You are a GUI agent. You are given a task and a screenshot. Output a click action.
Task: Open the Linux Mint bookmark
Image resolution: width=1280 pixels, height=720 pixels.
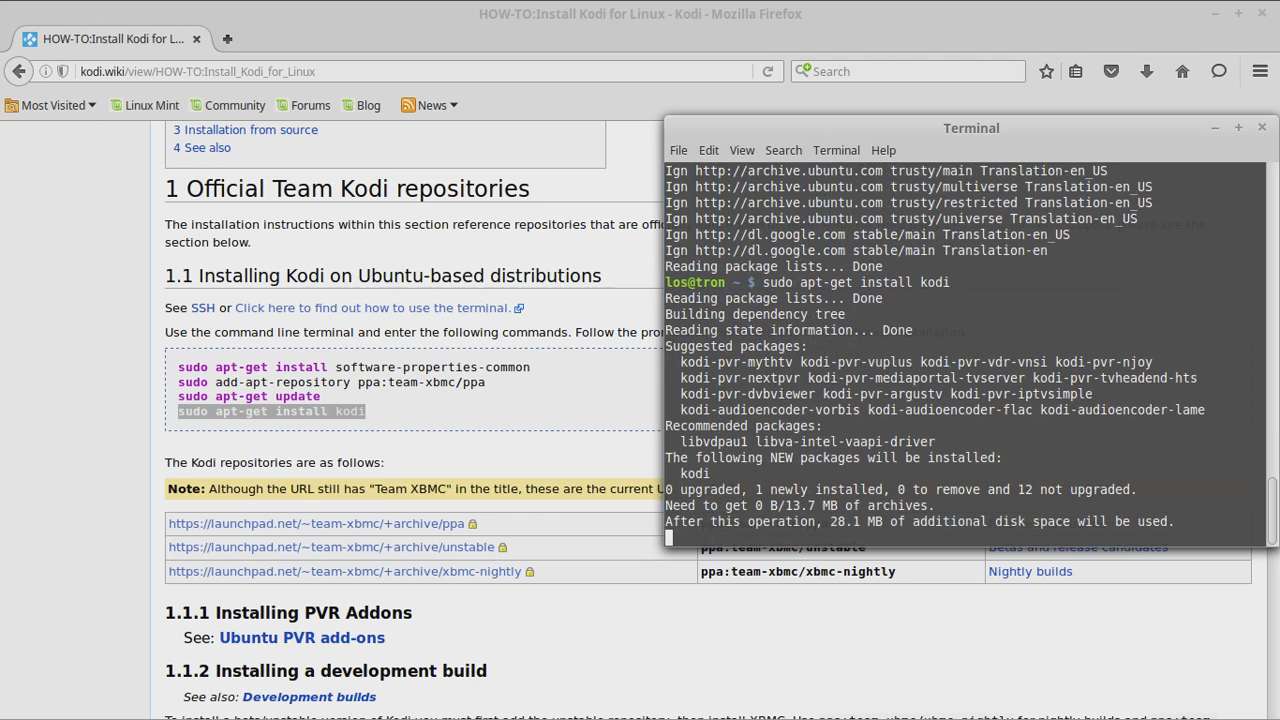tap(144, 105)
